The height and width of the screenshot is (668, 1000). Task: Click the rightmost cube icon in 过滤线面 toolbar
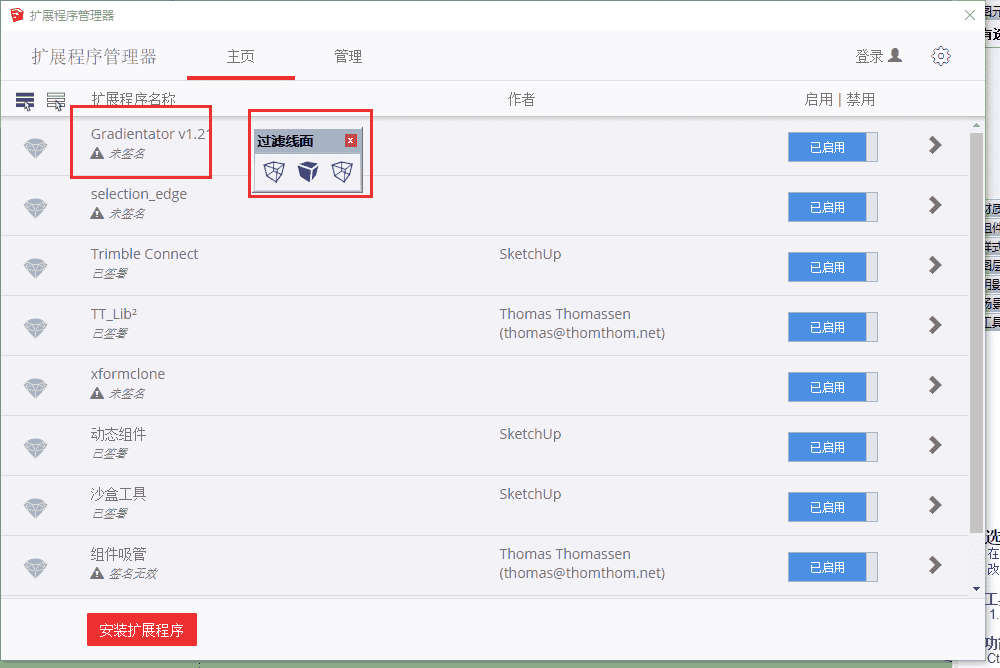pos(342,172)
